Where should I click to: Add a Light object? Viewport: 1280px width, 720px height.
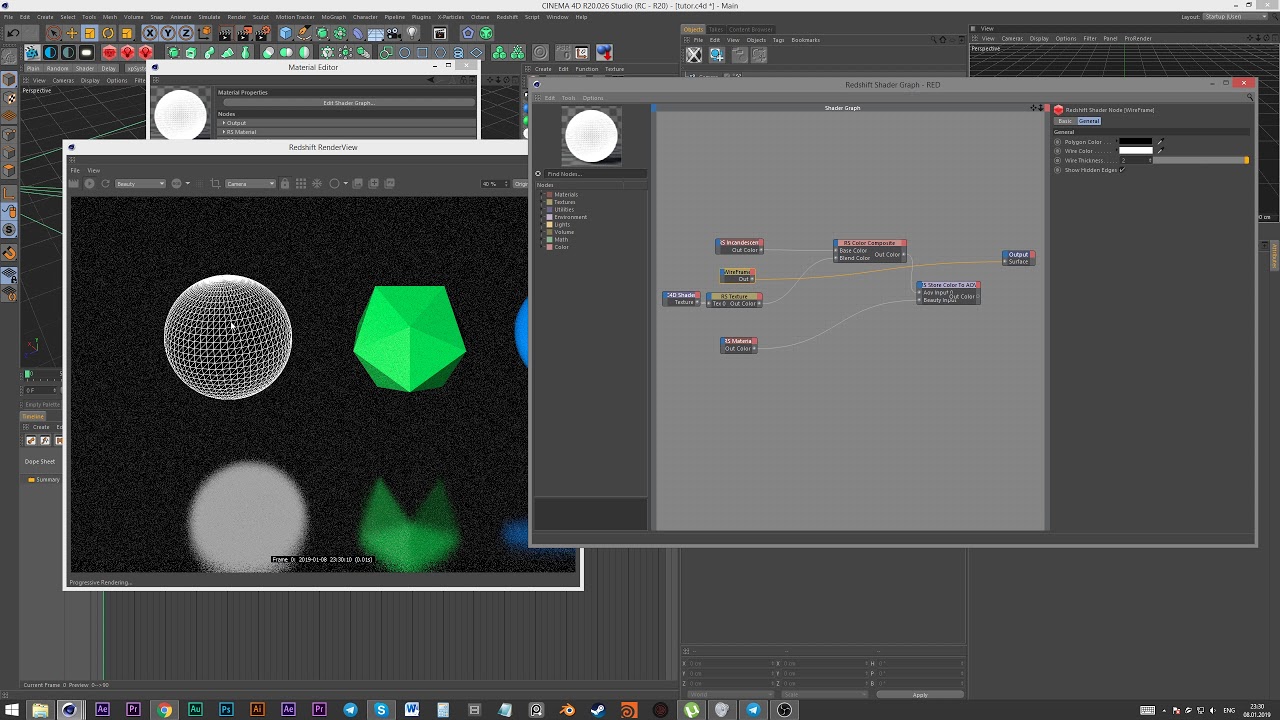[x=412, y=33]
